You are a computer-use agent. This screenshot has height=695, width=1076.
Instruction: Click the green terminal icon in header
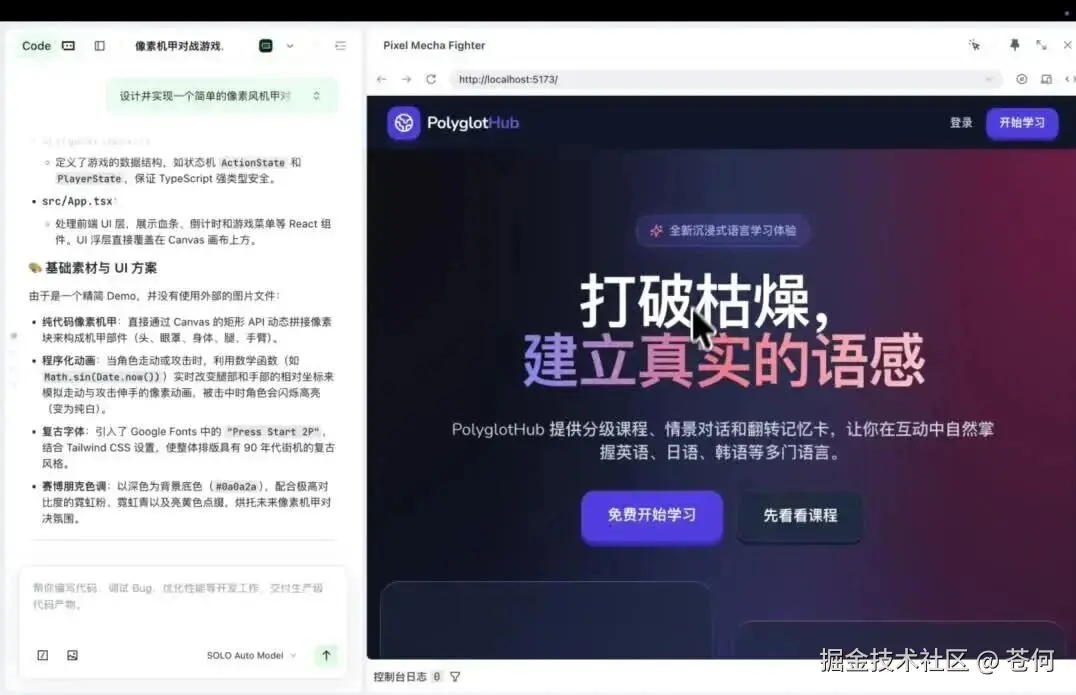point(266,46)
